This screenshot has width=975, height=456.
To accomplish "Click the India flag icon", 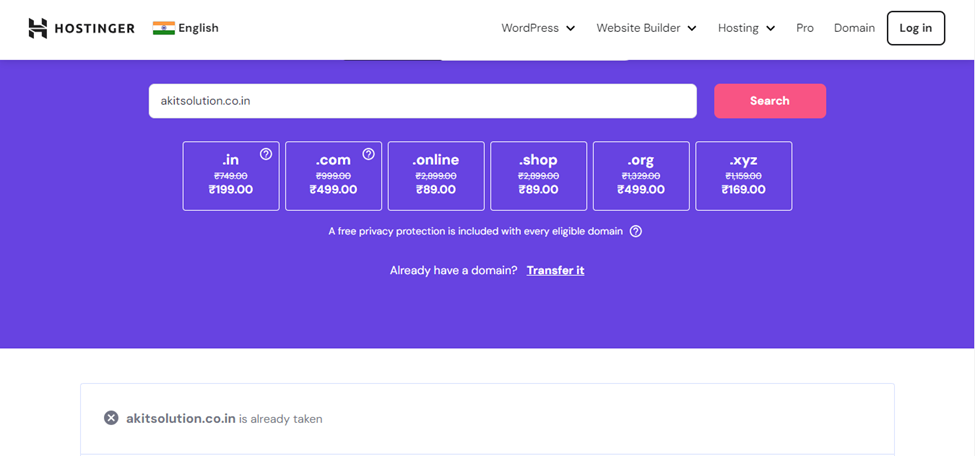I will click(164, 28).
